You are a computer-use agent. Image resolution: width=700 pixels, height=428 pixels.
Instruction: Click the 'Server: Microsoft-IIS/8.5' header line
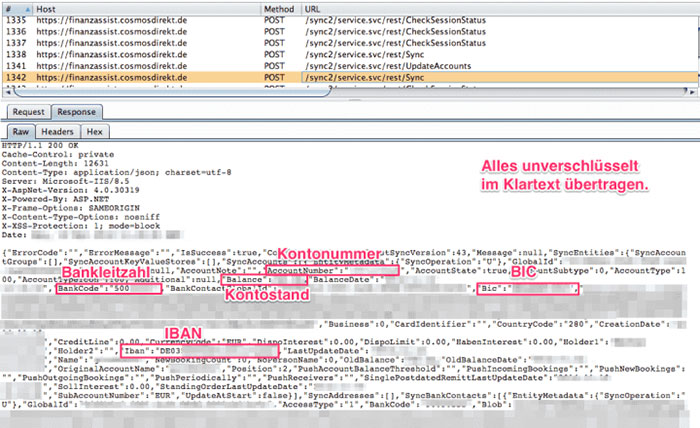(65, 181)
